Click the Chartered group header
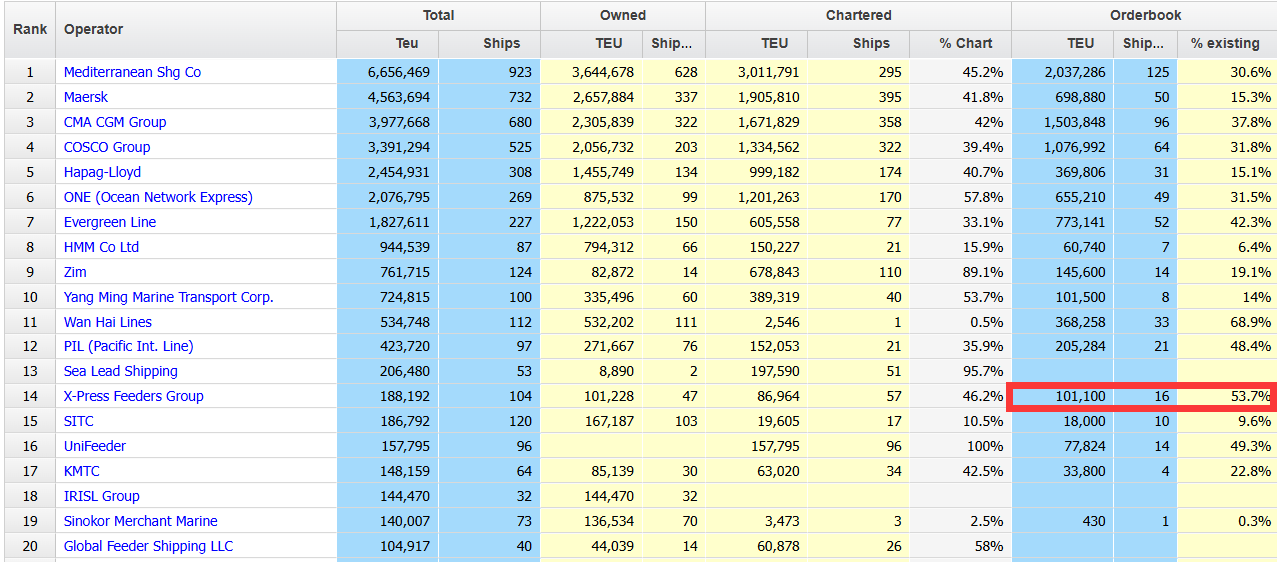 pyautogui.click(x=859, y=16)
